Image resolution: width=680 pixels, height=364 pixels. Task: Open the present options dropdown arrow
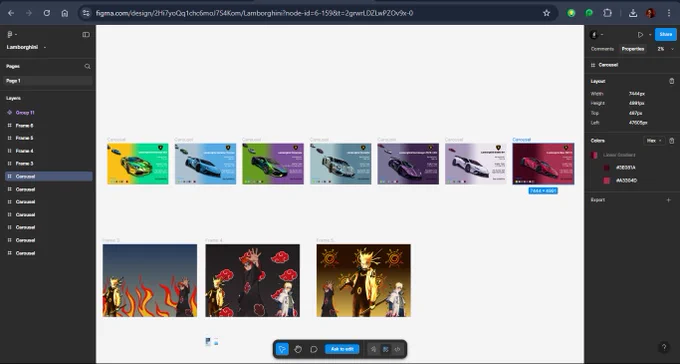coord(650,35)
